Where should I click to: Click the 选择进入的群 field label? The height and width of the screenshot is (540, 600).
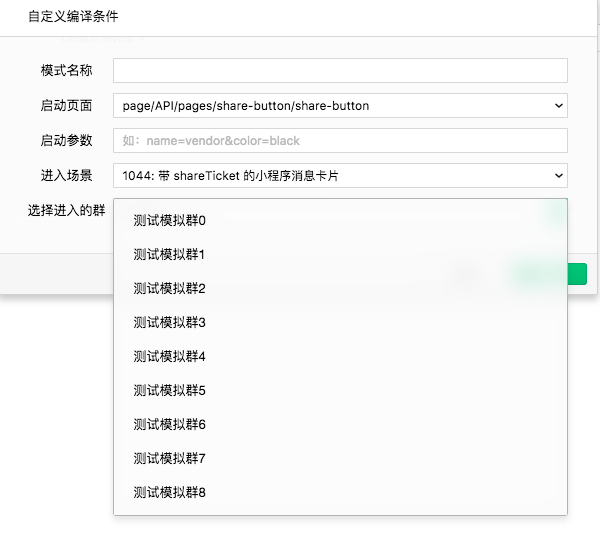[67, 211]
